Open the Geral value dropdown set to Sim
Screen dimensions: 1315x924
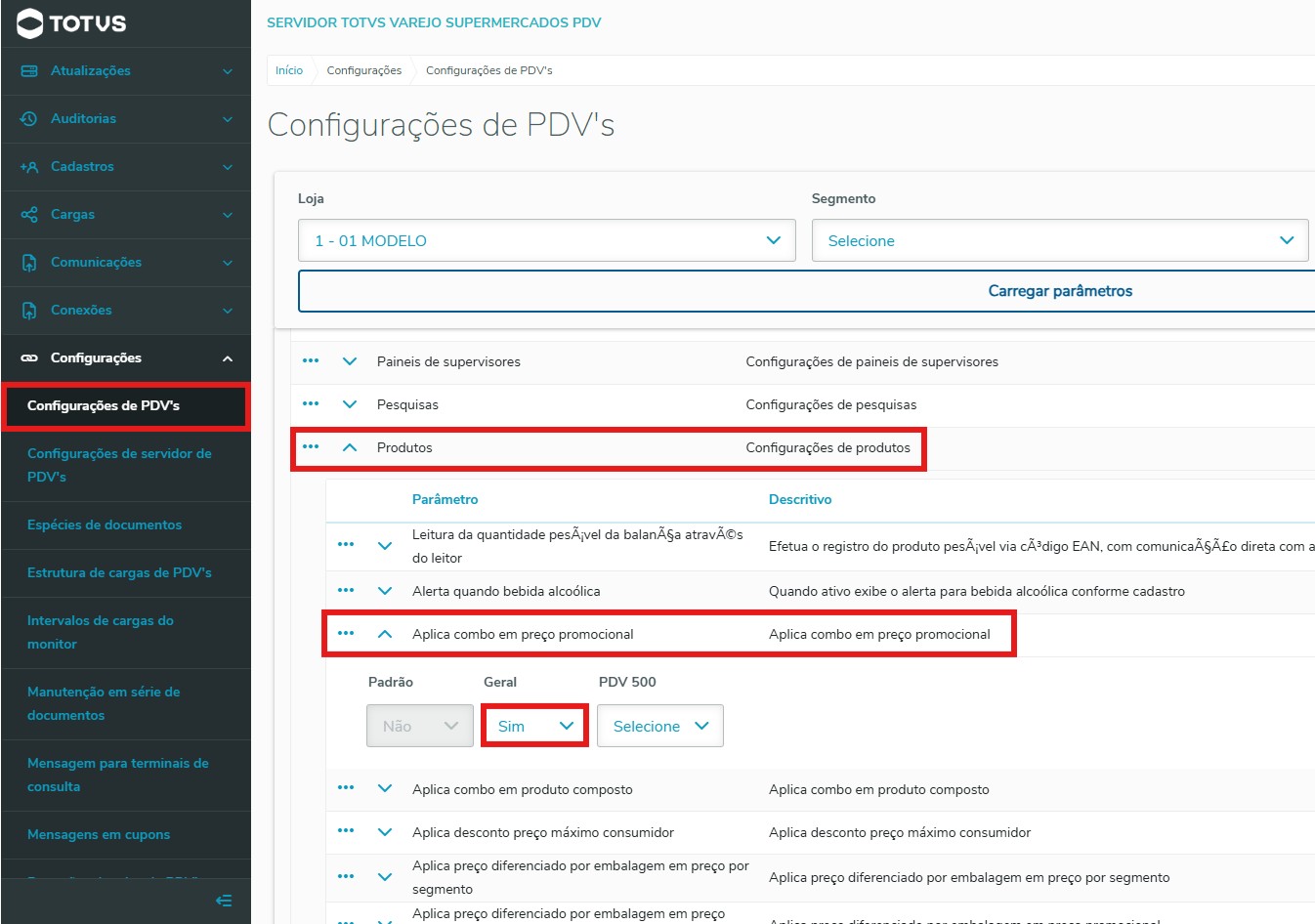point(534,726)
